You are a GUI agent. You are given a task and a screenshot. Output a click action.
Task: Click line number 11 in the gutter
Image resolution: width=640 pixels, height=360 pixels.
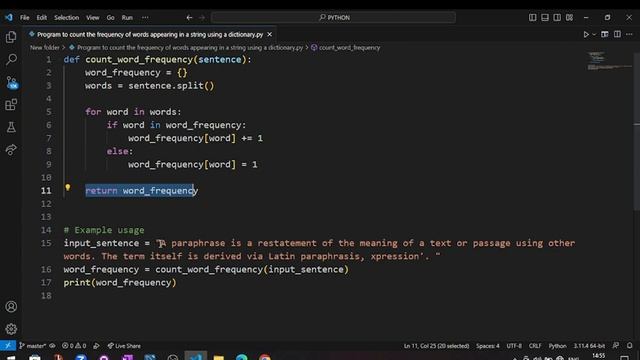[46, 191]
